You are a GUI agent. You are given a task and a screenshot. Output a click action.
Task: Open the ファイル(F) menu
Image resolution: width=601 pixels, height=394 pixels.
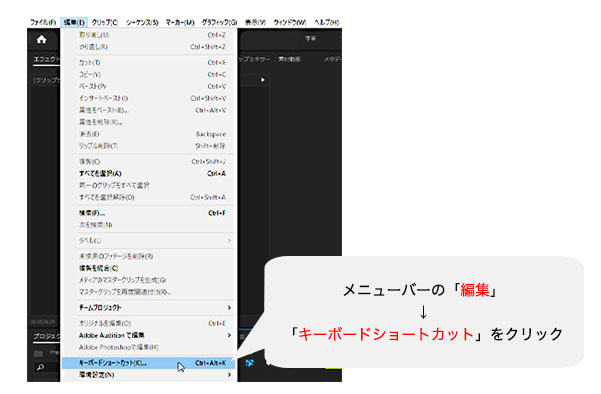(43, 22)
